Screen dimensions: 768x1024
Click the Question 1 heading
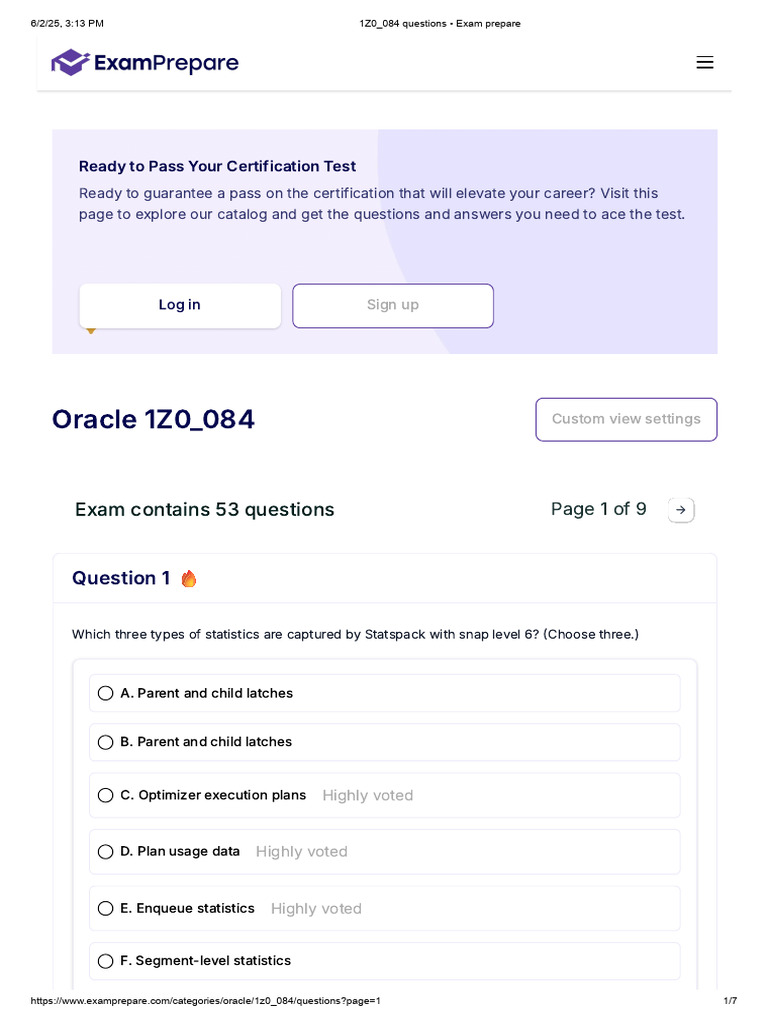point(121,578)
